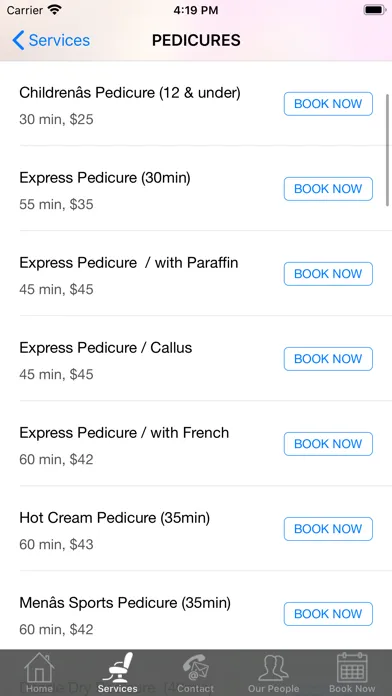Viewport: 392px width, 696px height.
Task: Select the Our People silhouettes icon
Action: coord(273,668)
